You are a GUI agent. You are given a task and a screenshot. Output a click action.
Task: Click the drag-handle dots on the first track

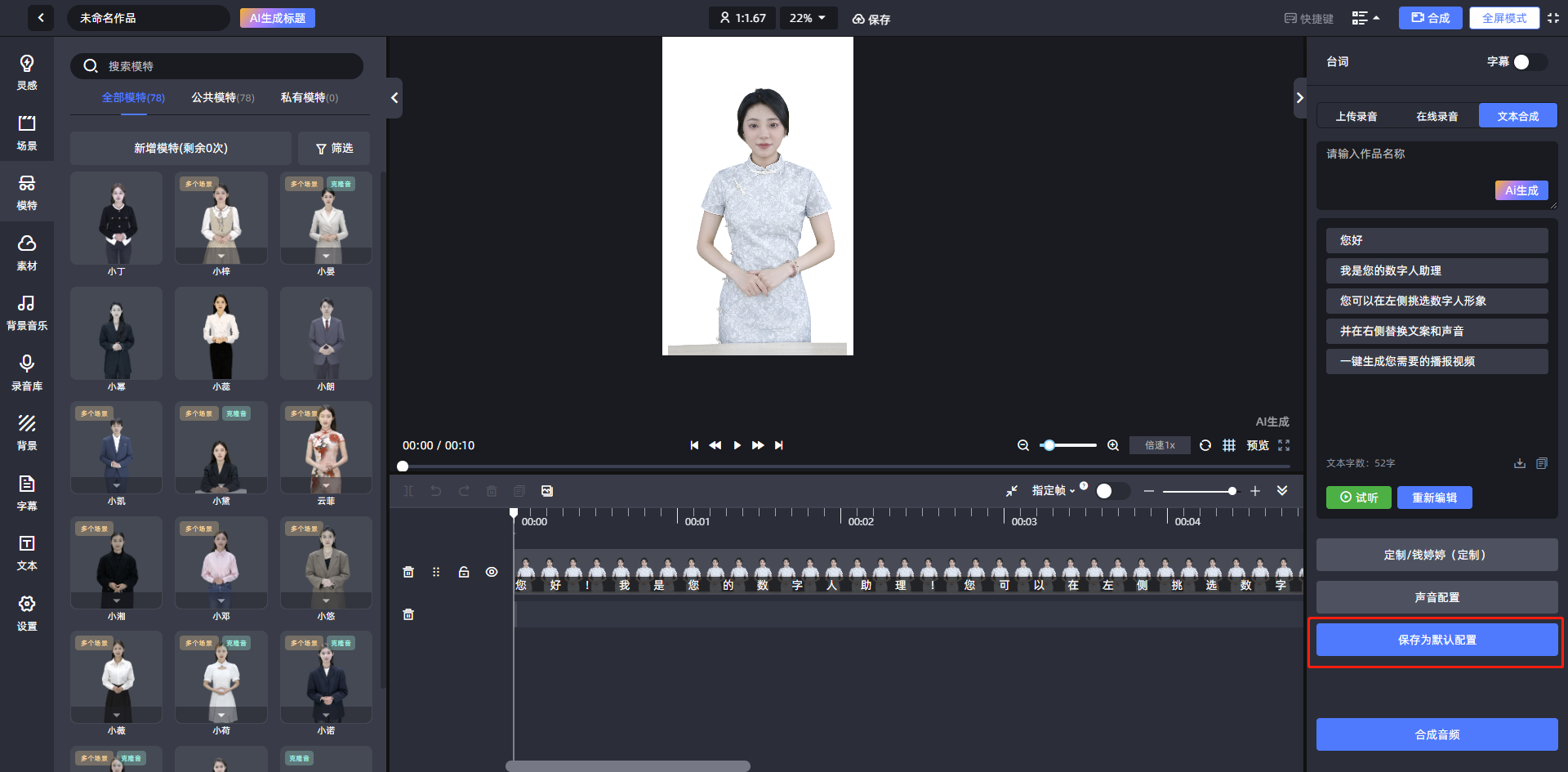click(x=436, y=572)
